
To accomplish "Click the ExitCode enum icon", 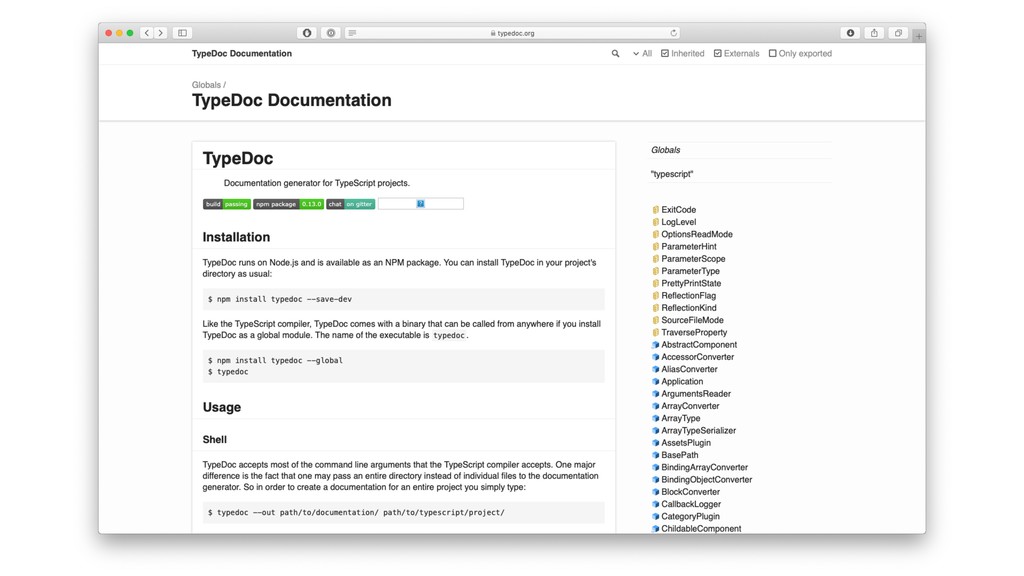I will 656,210.
